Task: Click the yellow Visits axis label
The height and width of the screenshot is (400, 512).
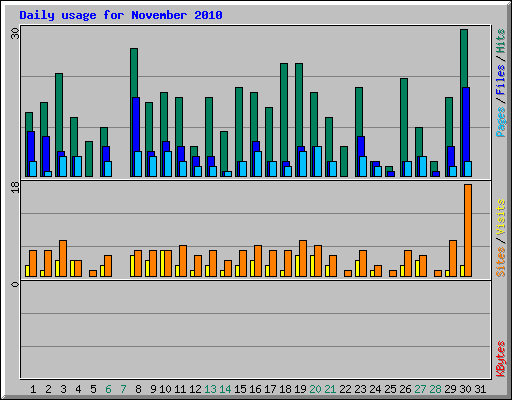Action: (x=500, y=217)
